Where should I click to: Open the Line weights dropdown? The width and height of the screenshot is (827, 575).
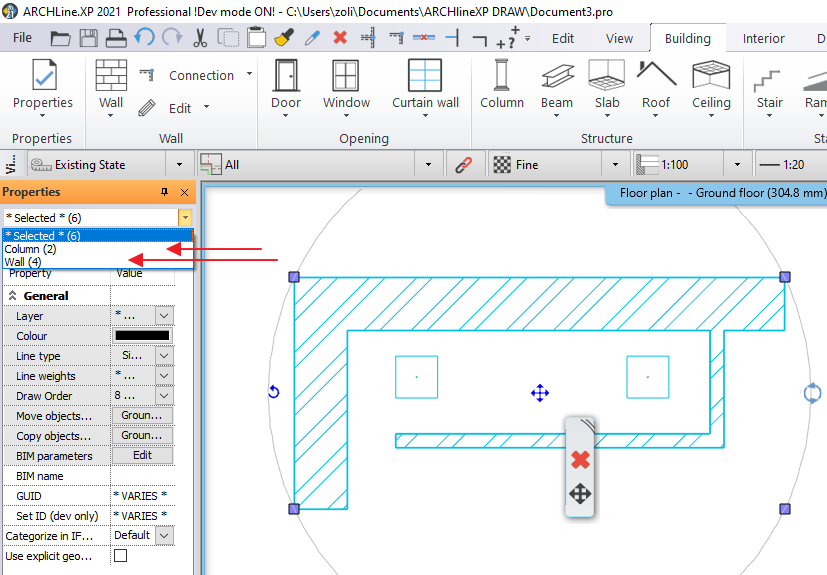tap(164, 376)
